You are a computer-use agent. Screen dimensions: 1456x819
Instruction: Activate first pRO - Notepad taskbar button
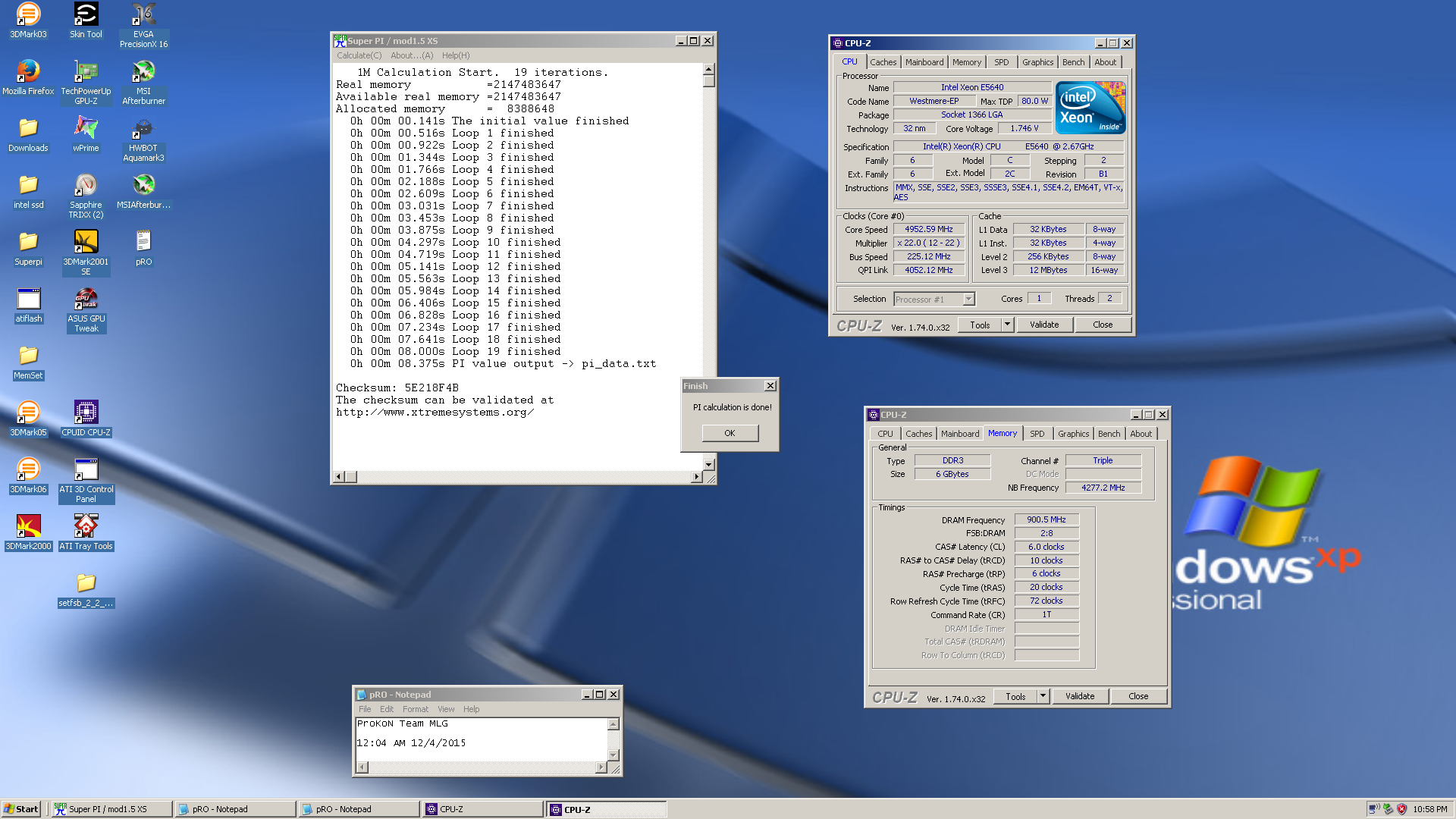[x=236, y=809]
